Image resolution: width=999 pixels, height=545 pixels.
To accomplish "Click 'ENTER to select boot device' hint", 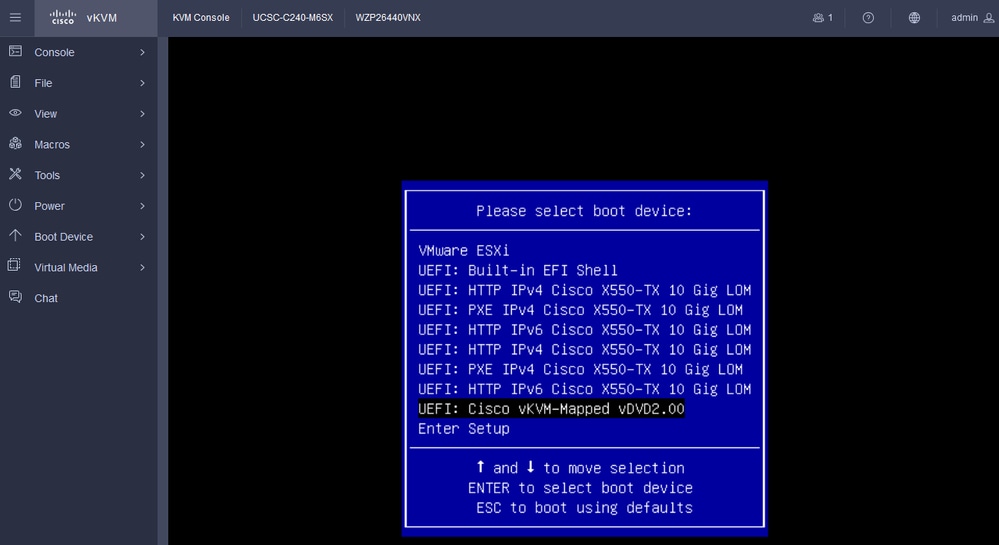I will pyautogui.click(x=580, y=488).
